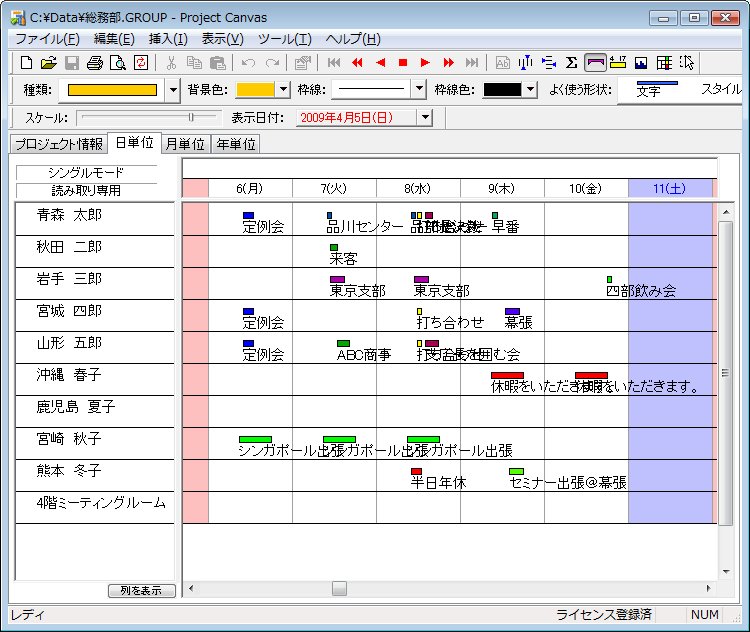Click the Print icon in toolbar
This screenshot has width=750, height=632.
pos(94,63)
